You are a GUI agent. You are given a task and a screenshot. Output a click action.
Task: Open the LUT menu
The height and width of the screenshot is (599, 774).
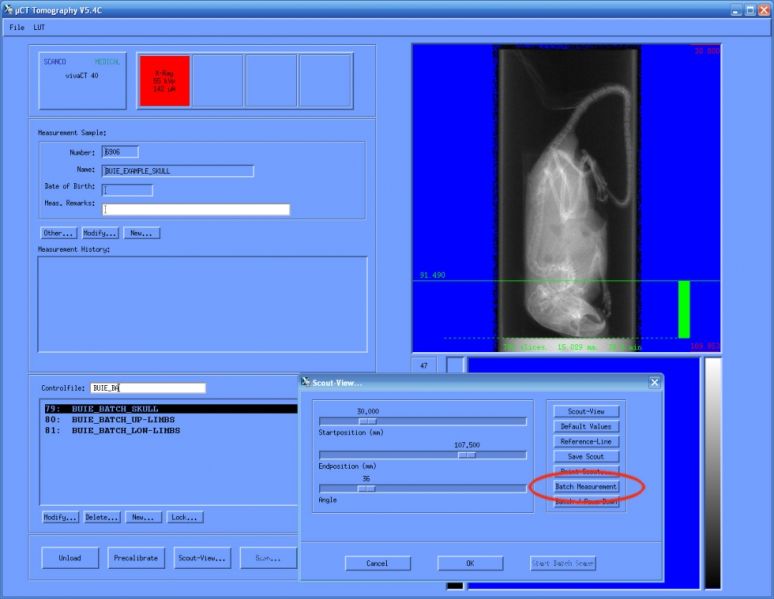[39, 28]
